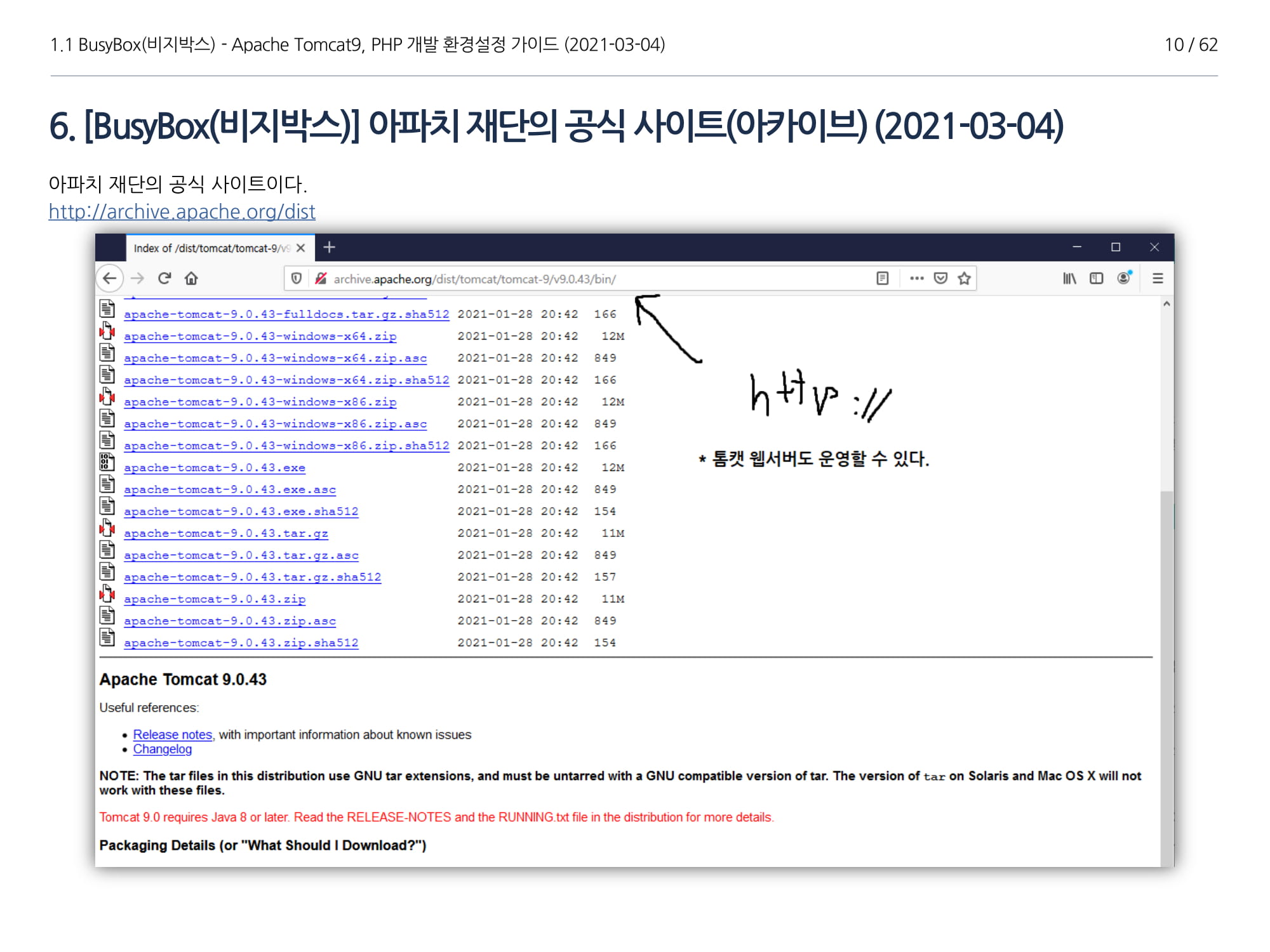Bookmark this page with star icon
Screen dimensions: 1270x952
coord(964,279)
